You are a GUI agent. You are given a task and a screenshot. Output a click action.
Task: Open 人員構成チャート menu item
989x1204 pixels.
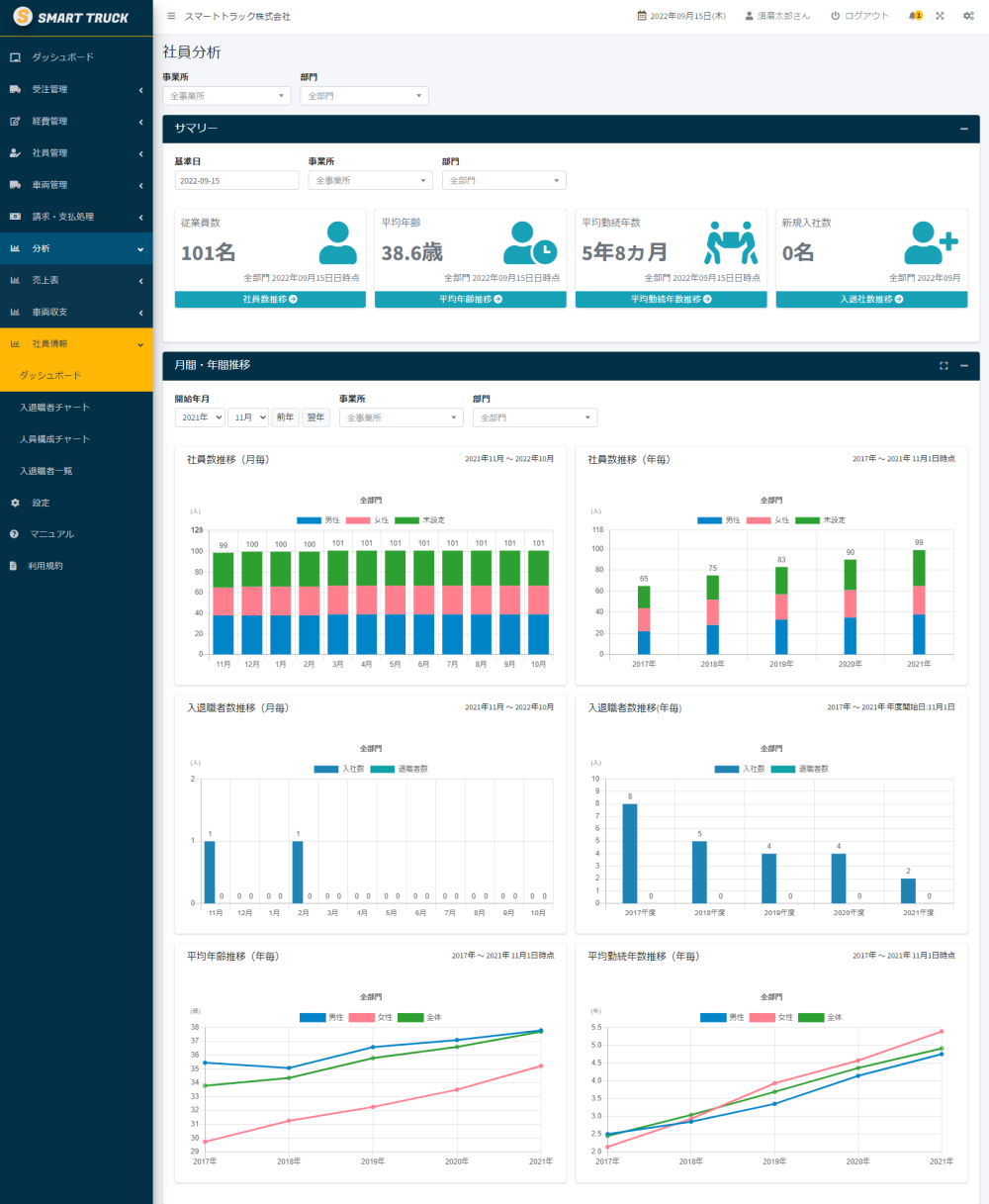coord(54,439)
